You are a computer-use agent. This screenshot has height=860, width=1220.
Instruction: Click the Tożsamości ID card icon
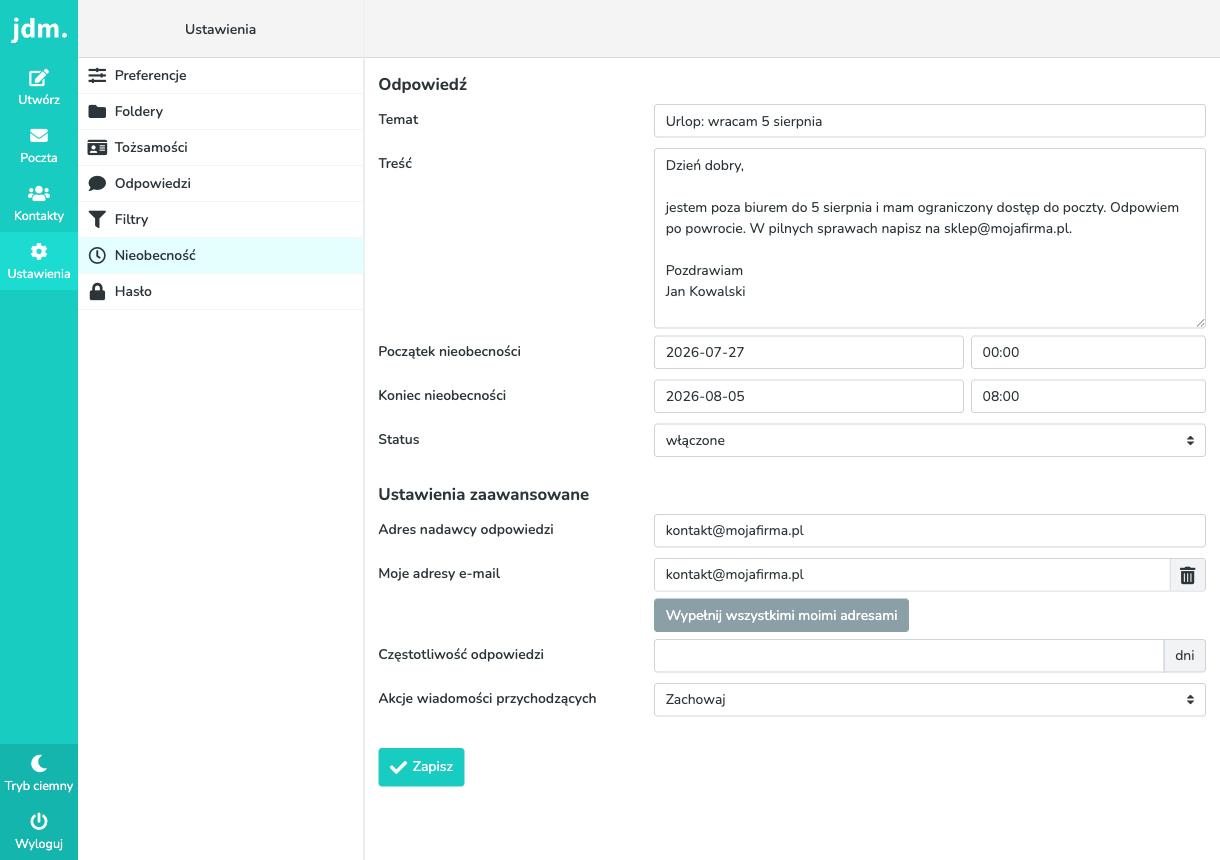coord(97,148)
